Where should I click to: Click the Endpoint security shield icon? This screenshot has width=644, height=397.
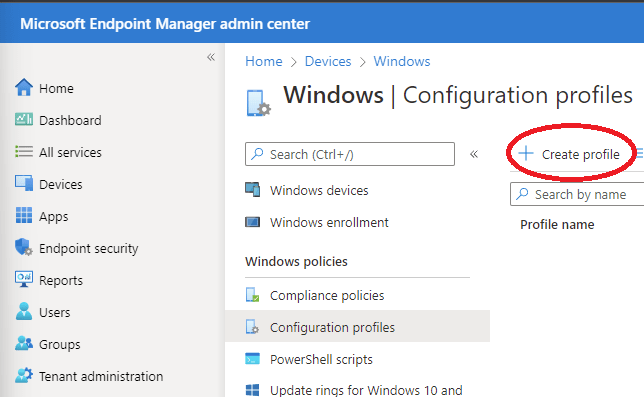tap(24, 247)
